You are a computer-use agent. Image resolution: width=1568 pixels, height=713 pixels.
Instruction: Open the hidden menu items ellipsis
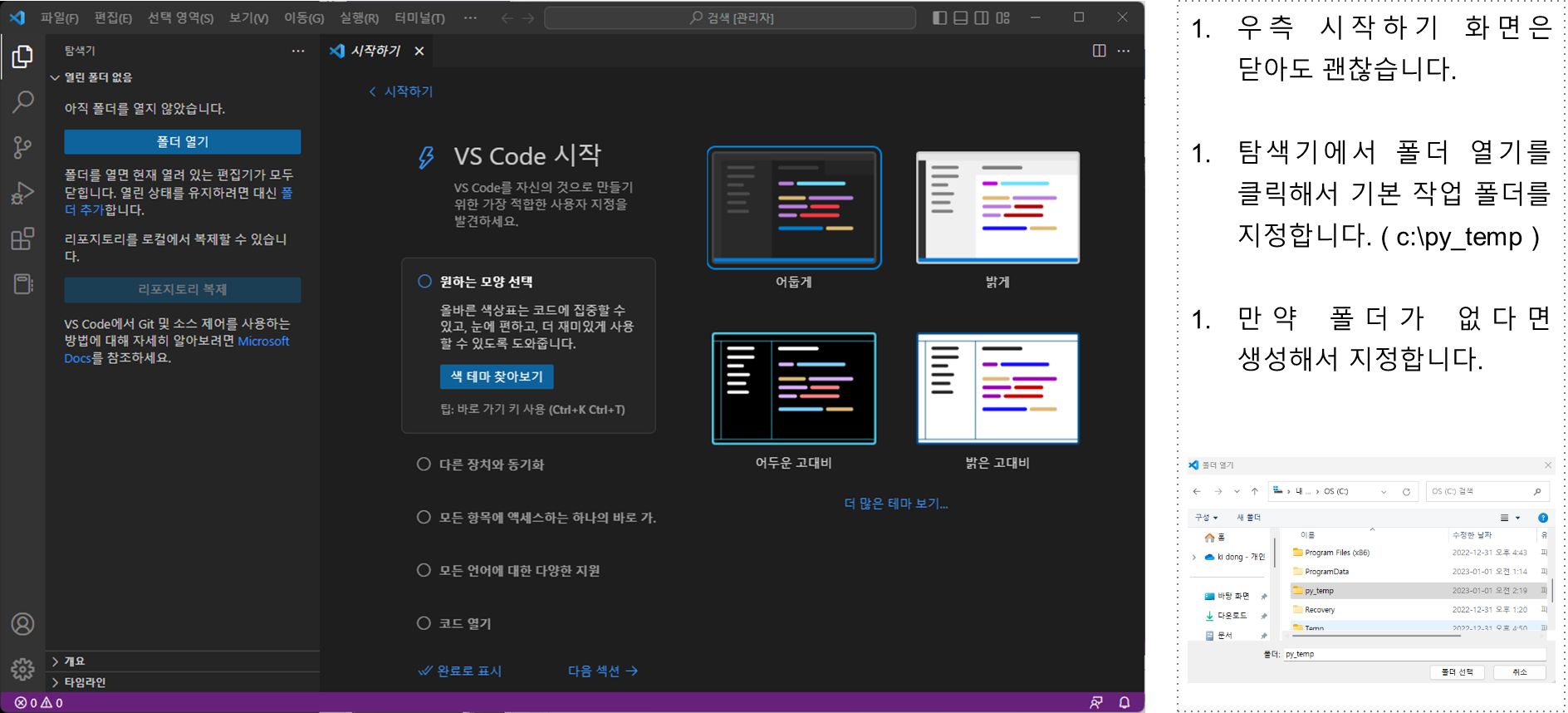(470, 17)
